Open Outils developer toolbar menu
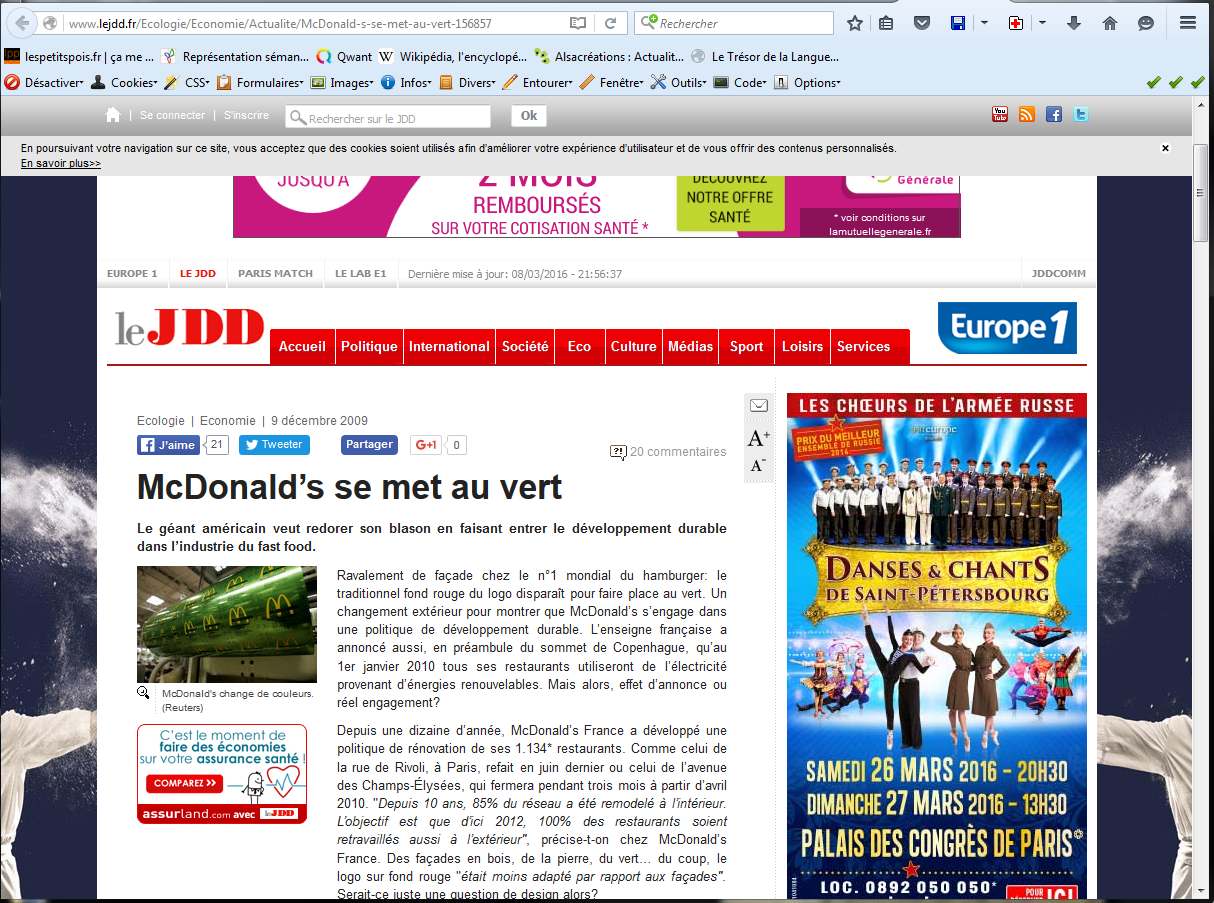Image resolution: width=1214 pixels, height=903 pixels. [x=679, y=83]
